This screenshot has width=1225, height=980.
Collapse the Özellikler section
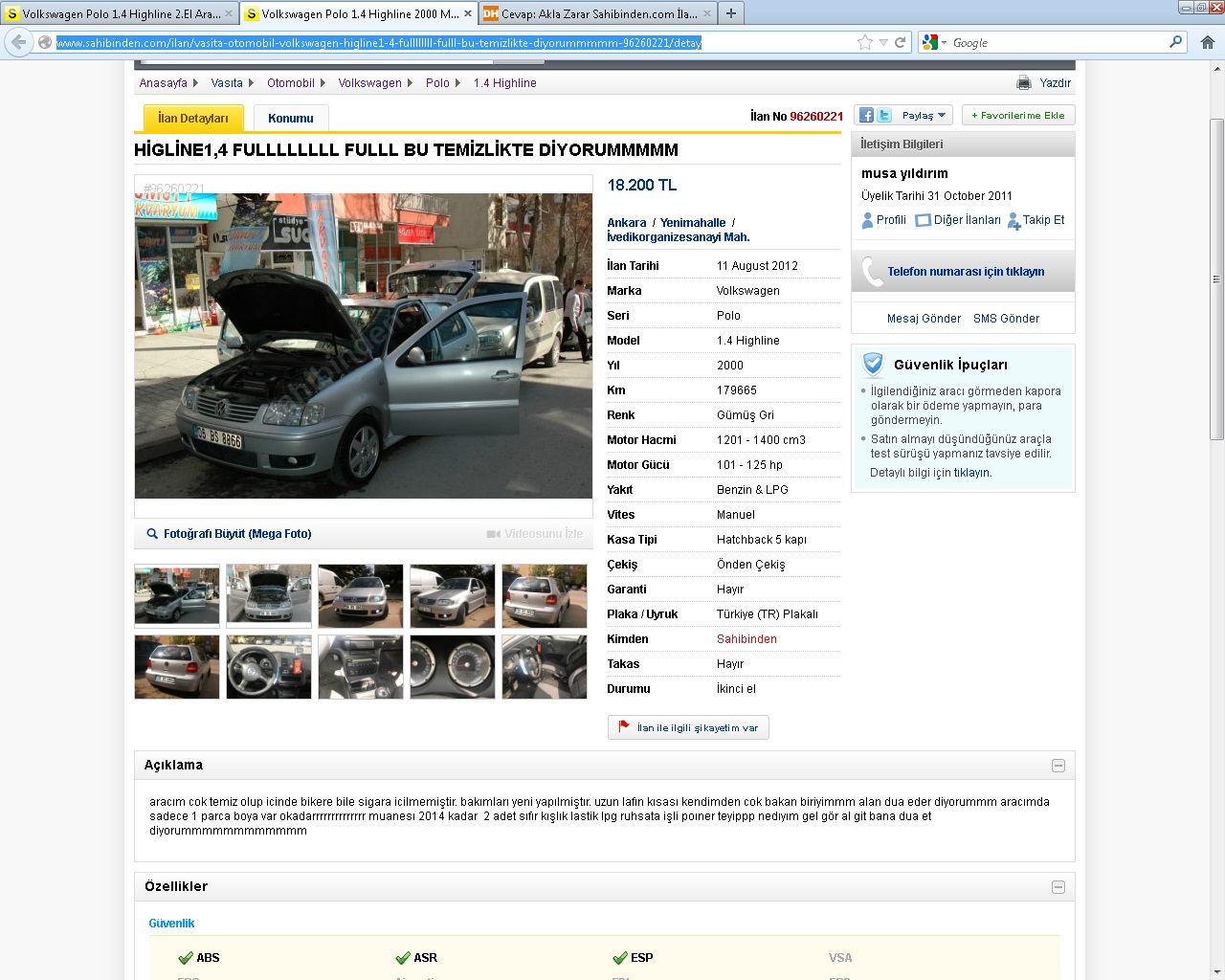(x=1058, y=887)
